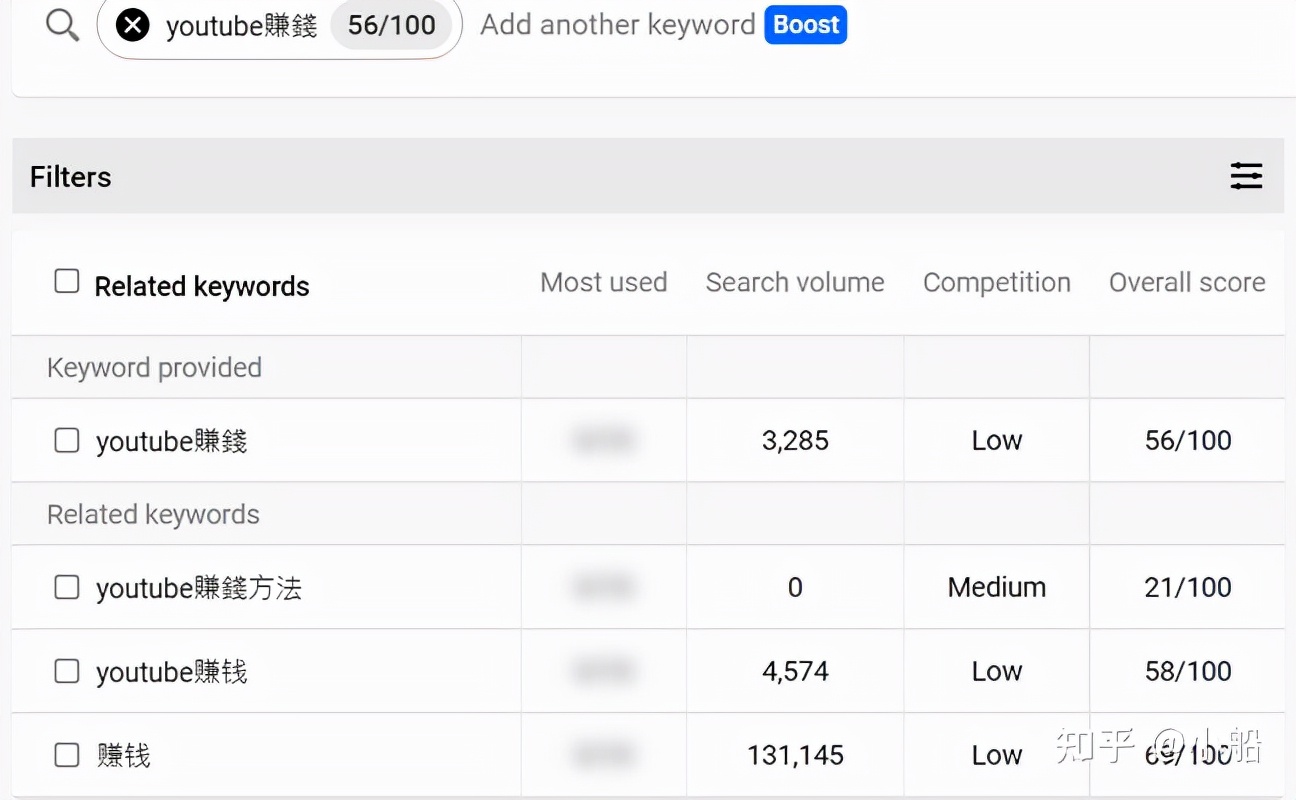
Task: Click the Competition column header
Action: (996, 282)
